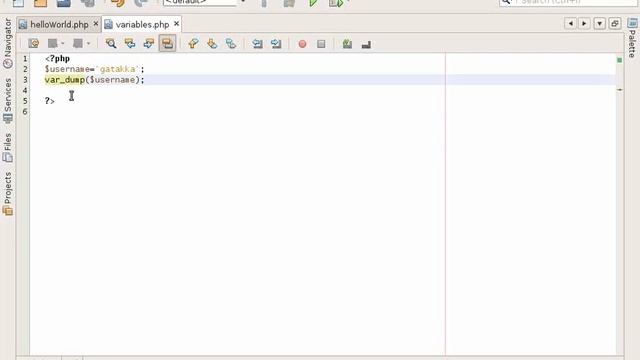Open the project configuration combo box

203,3
